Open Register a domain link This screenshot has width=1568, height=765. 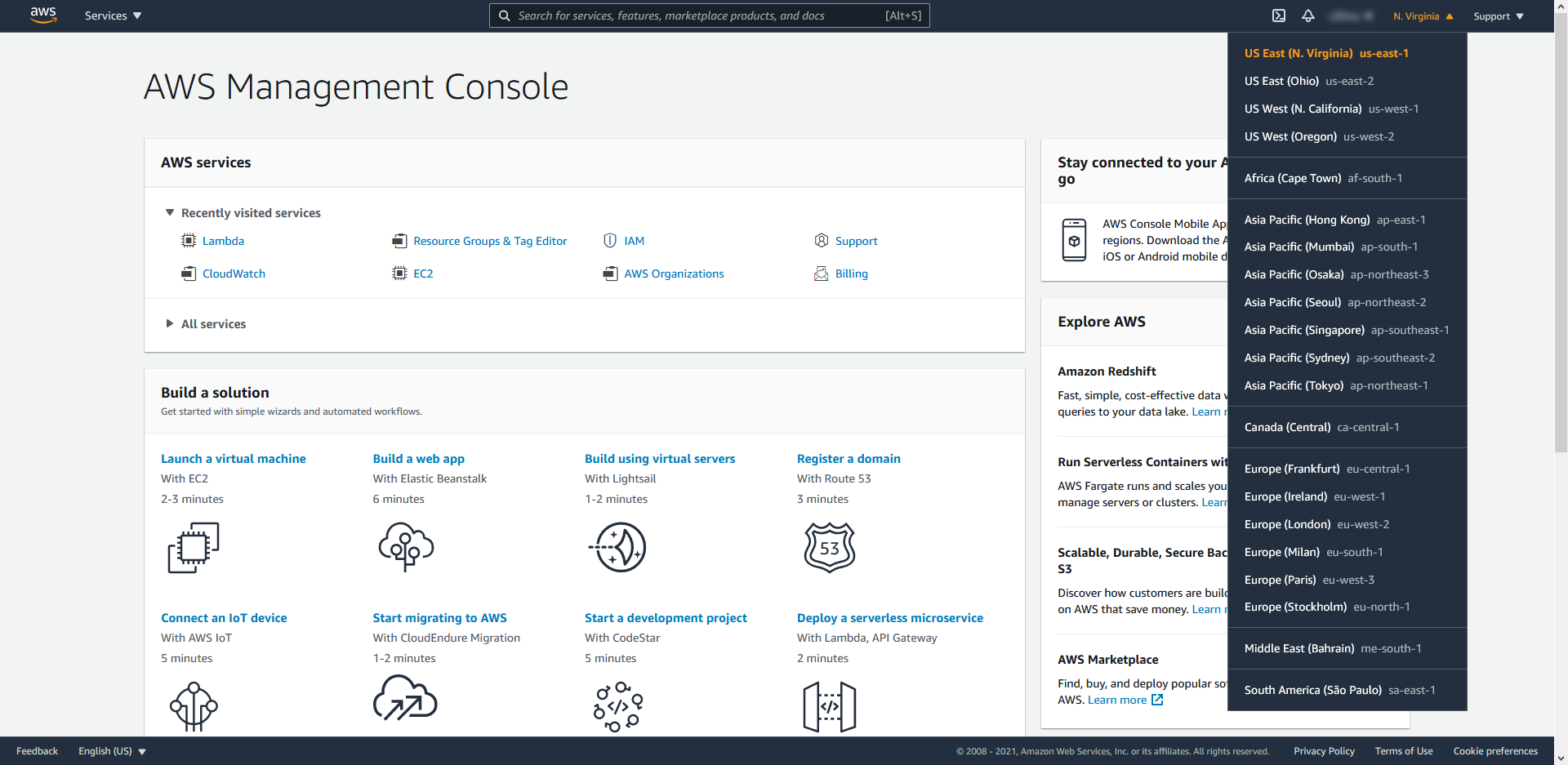[x=849, y=459]
